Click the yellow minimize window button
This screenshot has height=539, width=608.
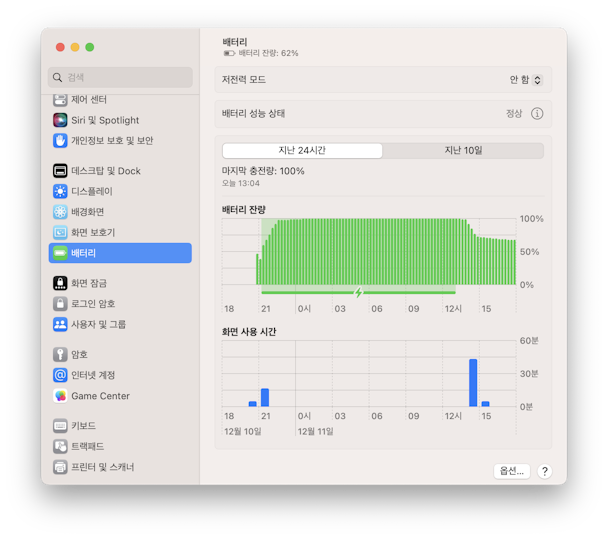coord(75,47)
